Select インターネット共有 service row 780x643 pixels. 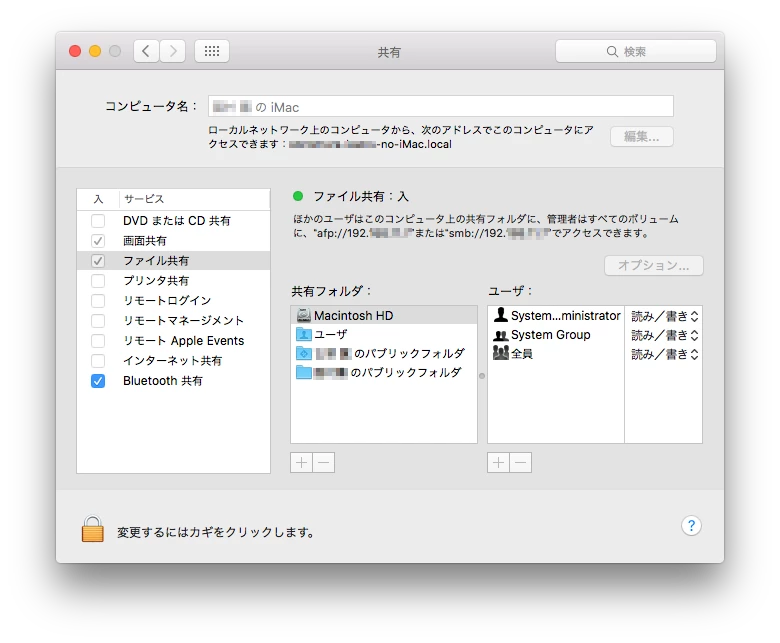174,361
